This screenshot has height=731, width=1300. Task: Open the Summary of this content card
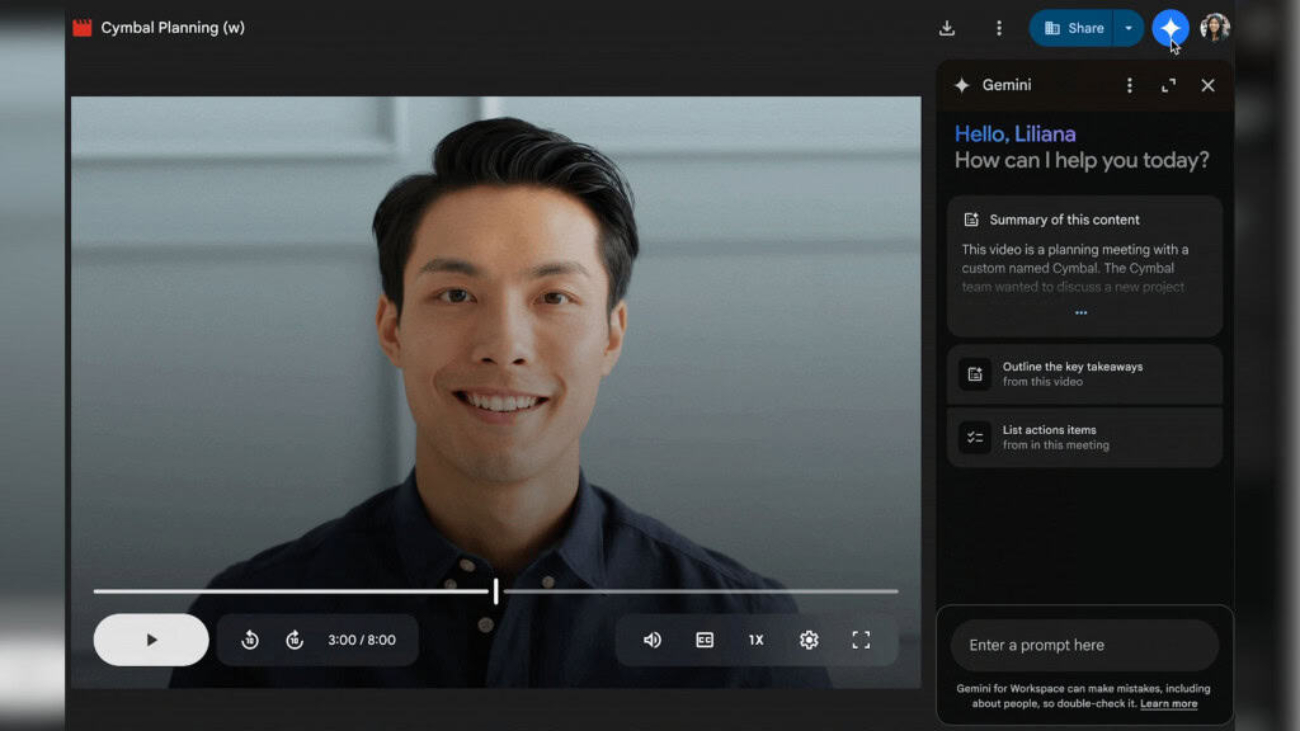pos(1085,266)
